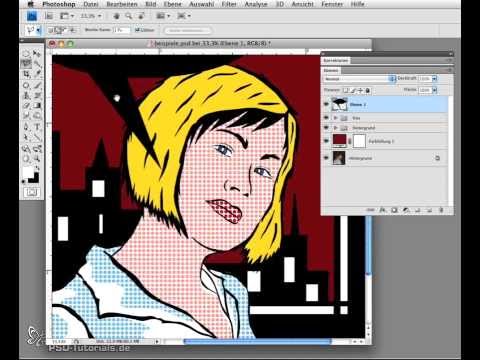480x360 pixels.
Task: Create a new layer in Ebenen panel
Action: (x=429, y=210)
